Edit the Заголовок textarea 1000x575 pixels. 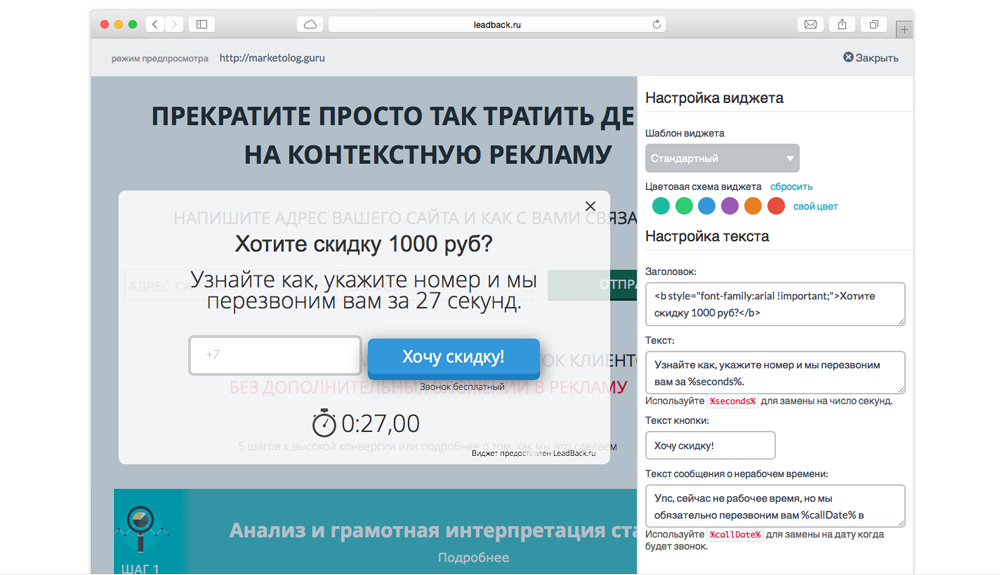[775, 304]
